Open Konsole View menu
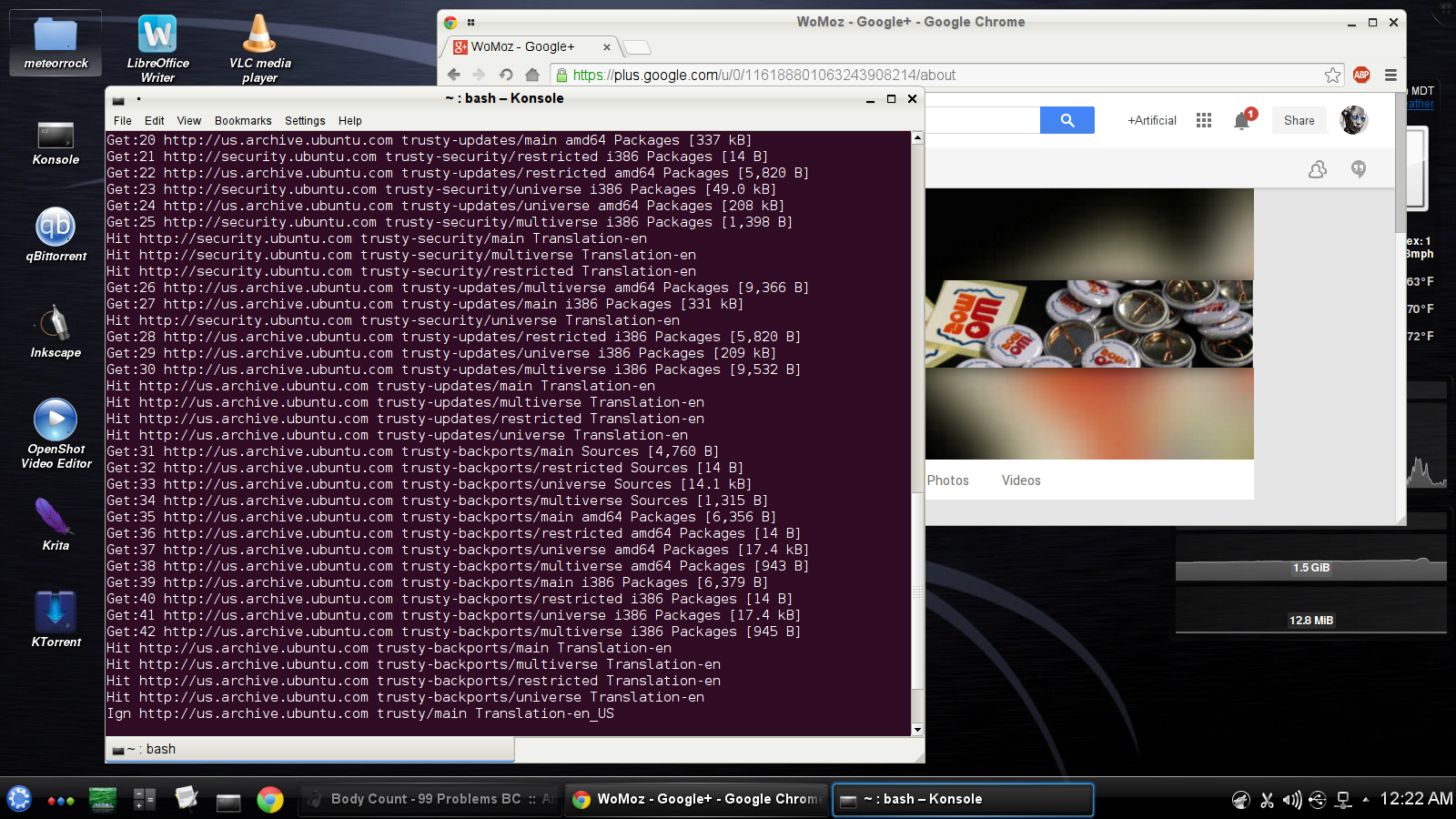 pos(189,120)
